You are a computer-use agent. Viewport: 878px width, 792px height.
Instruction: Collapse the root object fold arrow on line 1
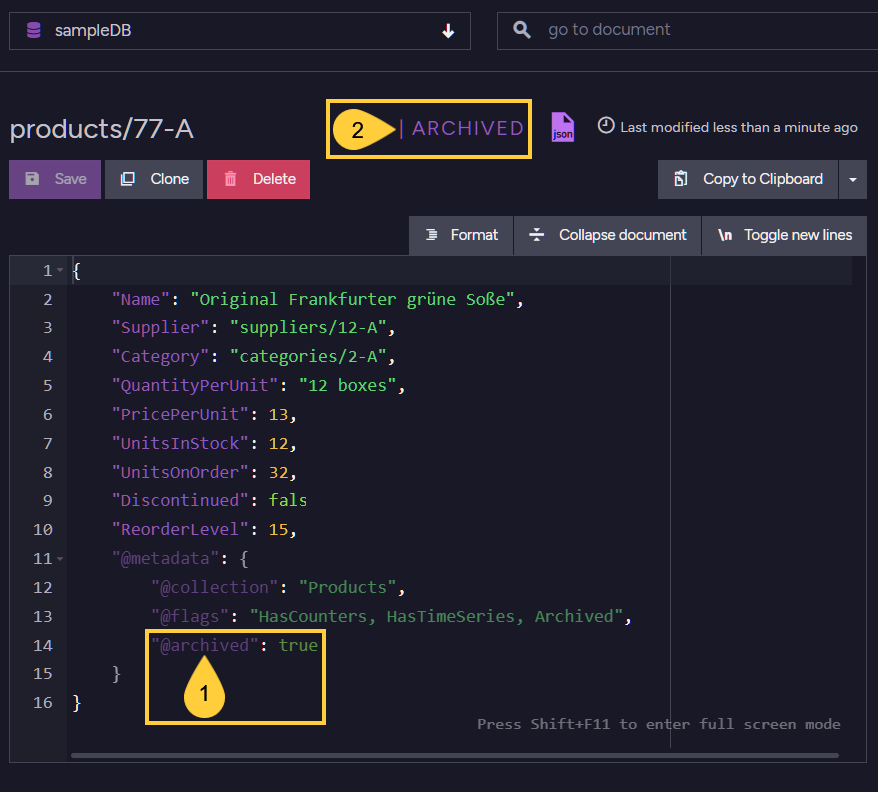pyautogui.click(x=60, y=270)
